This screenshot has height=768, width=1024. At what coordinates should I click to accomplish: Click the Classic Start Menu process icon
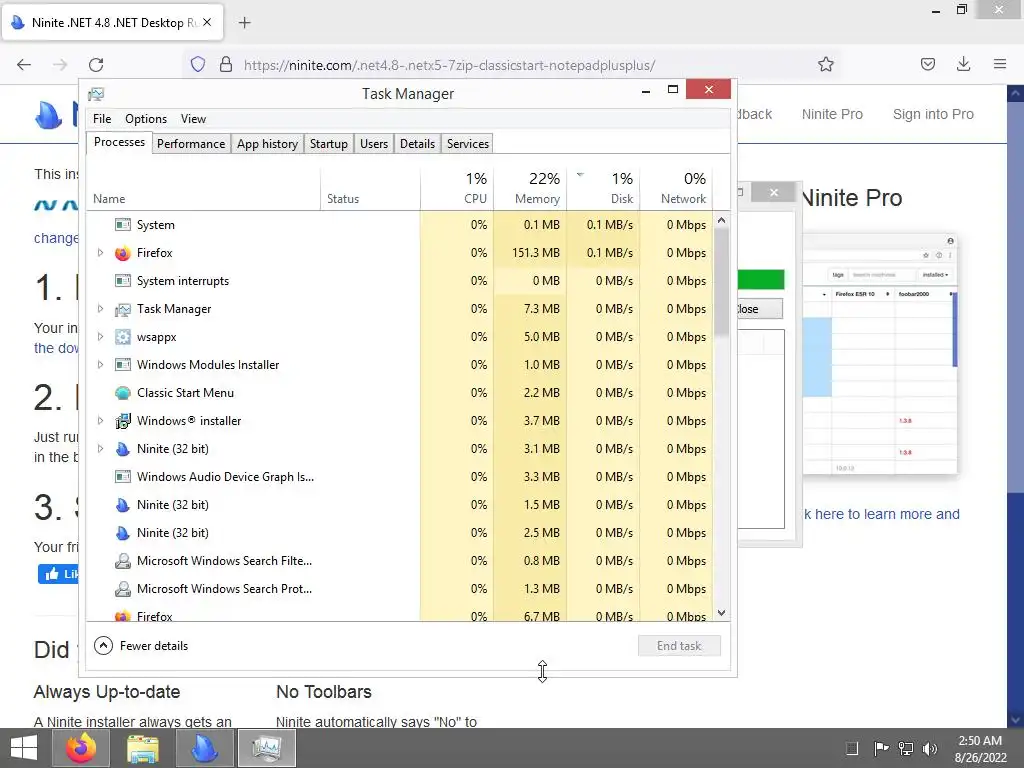coord(122,393)
